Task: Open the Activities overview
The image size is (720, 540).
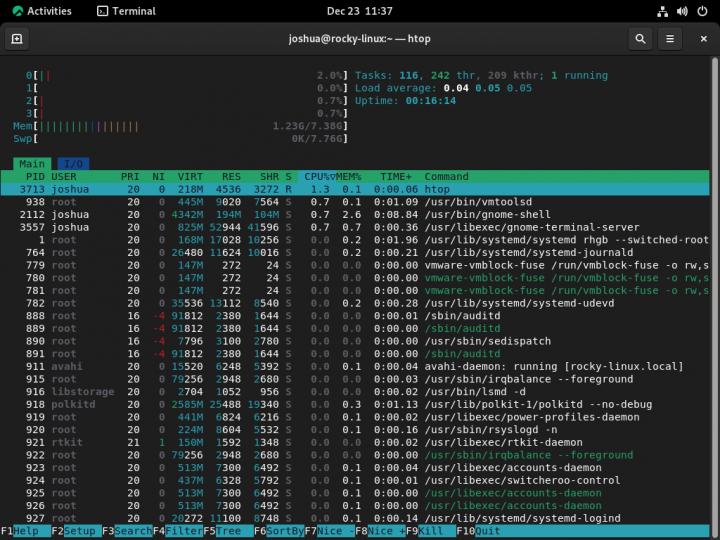Action: pos(41,11)
